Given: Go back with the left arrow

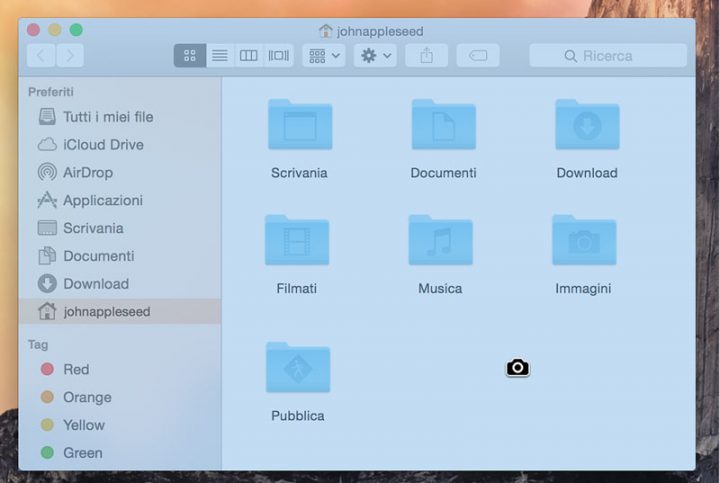Looking at the screenshot, I should 41,56.
